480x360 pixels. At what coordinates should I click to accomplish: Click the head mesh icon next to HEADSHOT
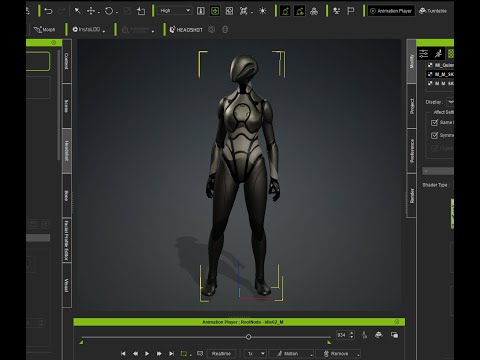(212, 30)
